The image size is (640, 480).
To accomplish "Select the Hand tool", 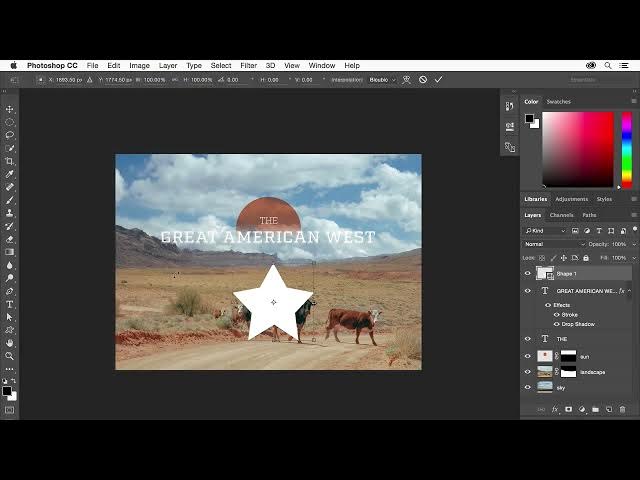I will click(x=10, y=343).
